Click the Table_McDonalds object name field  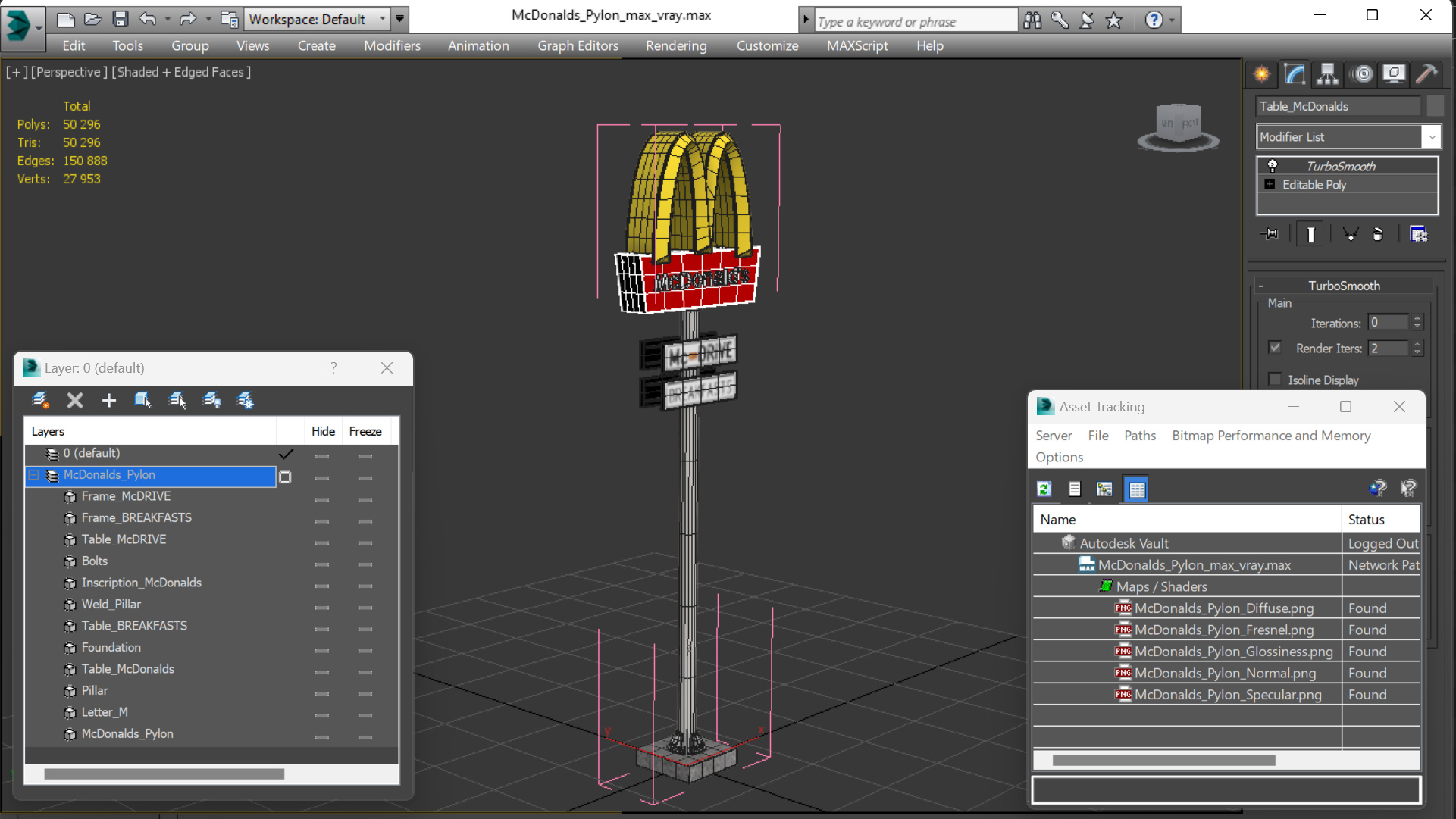(1339, 106)
